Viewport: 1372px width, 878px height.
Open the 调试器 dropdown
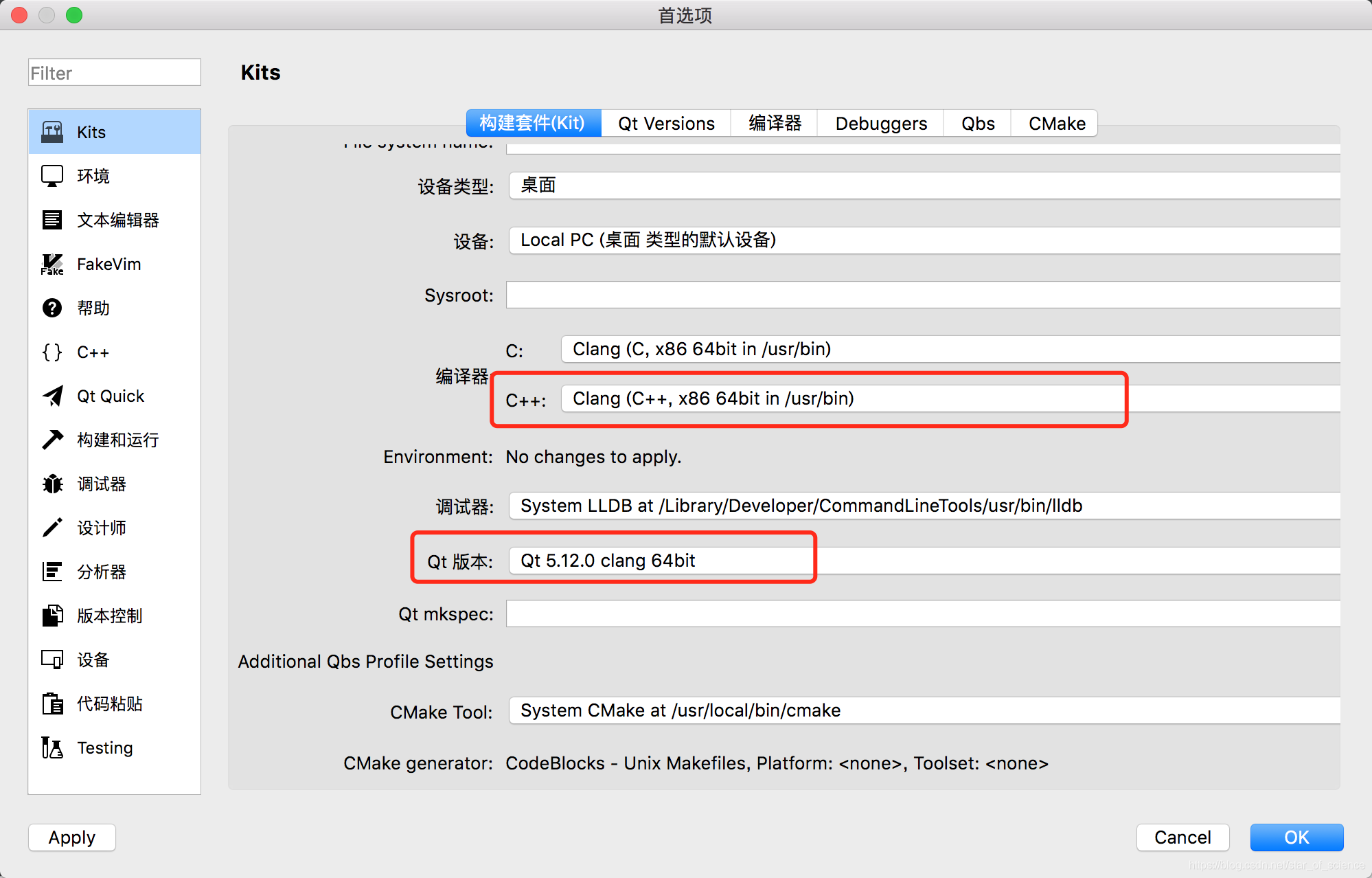800,505
